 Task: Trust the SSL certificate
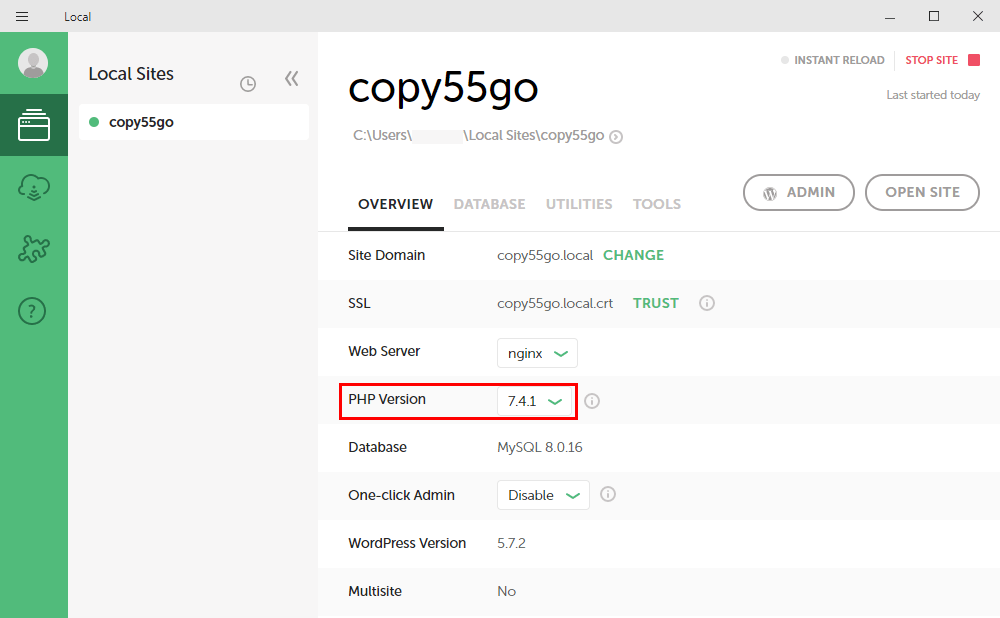point(656,303)
